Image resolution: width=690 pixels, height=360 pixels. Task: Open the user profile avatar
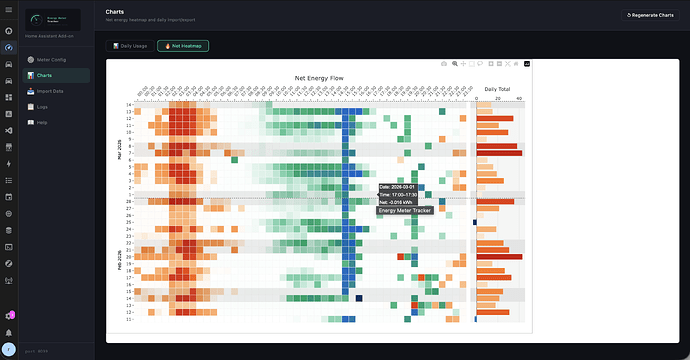point(9,349)
